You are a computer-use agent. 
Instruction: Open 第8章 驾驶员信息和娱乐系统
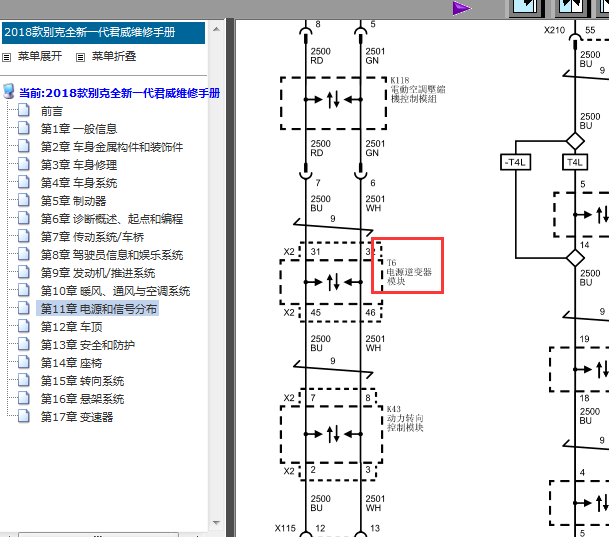(x=112, y=255)
